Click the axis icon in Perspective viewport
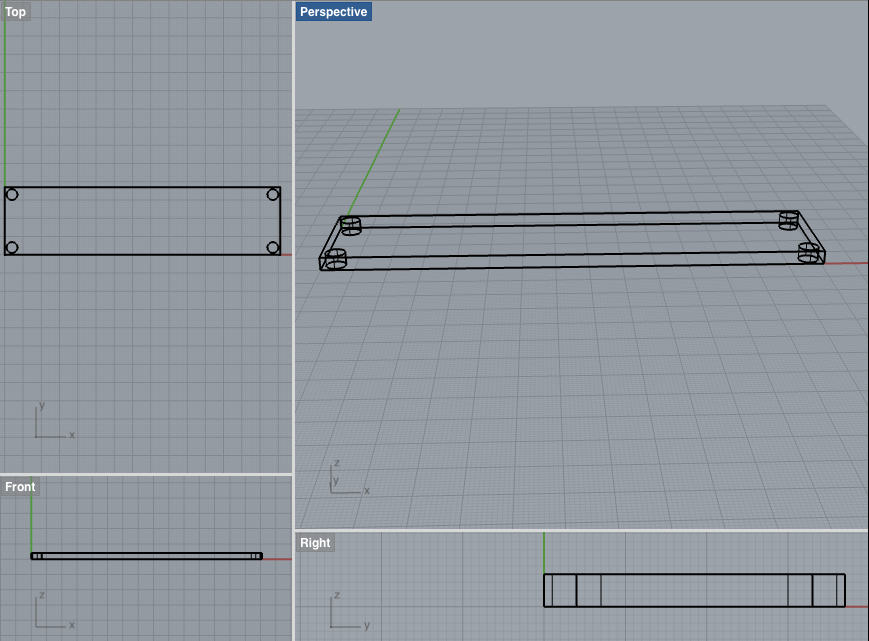The height and width of the screenshot is (641, 869). pyautogui.click(x=349, y=478)
